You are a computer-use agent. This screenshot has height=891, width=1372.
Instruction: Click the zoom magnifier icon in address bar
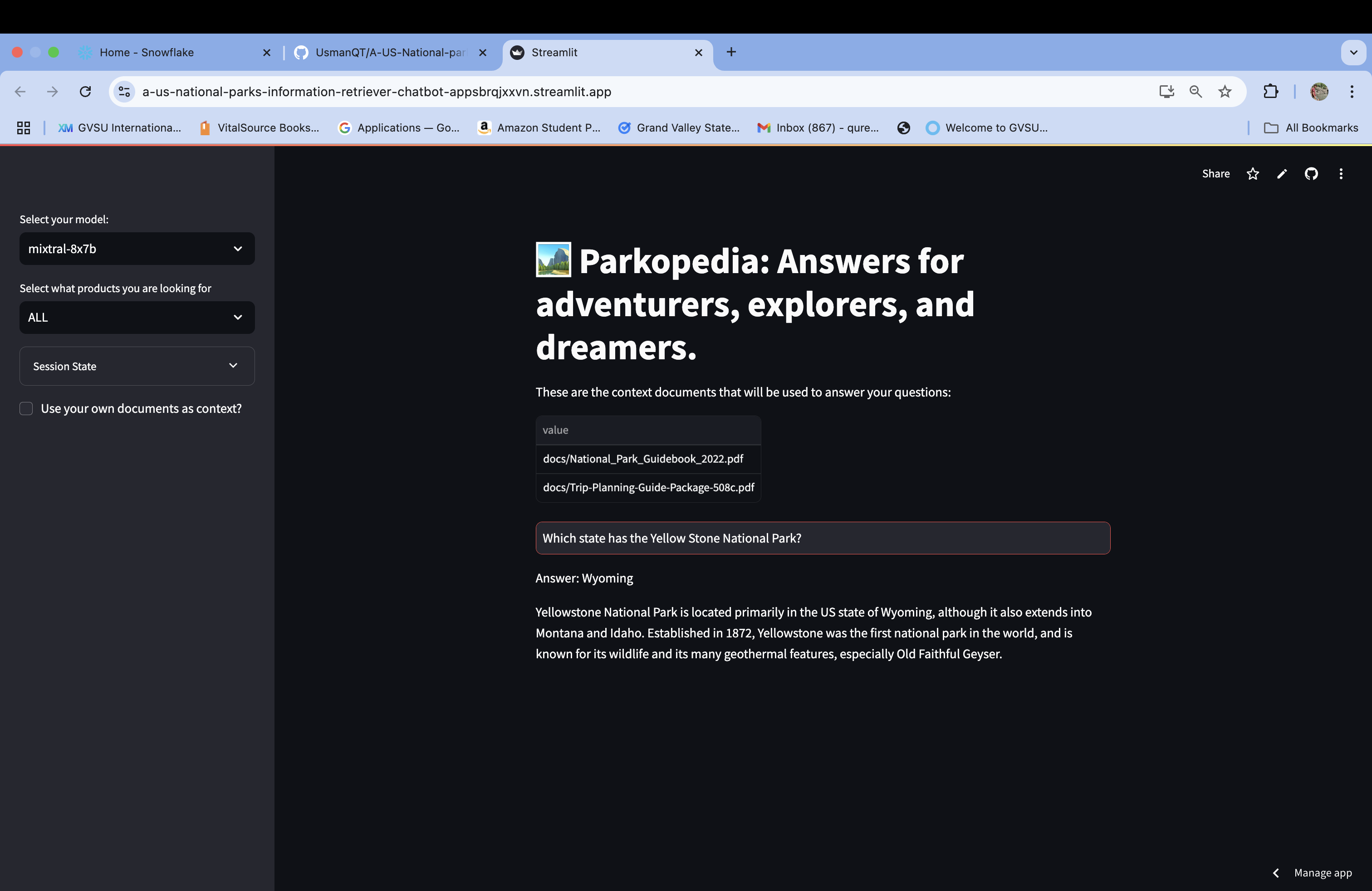tap(1196, 92)
